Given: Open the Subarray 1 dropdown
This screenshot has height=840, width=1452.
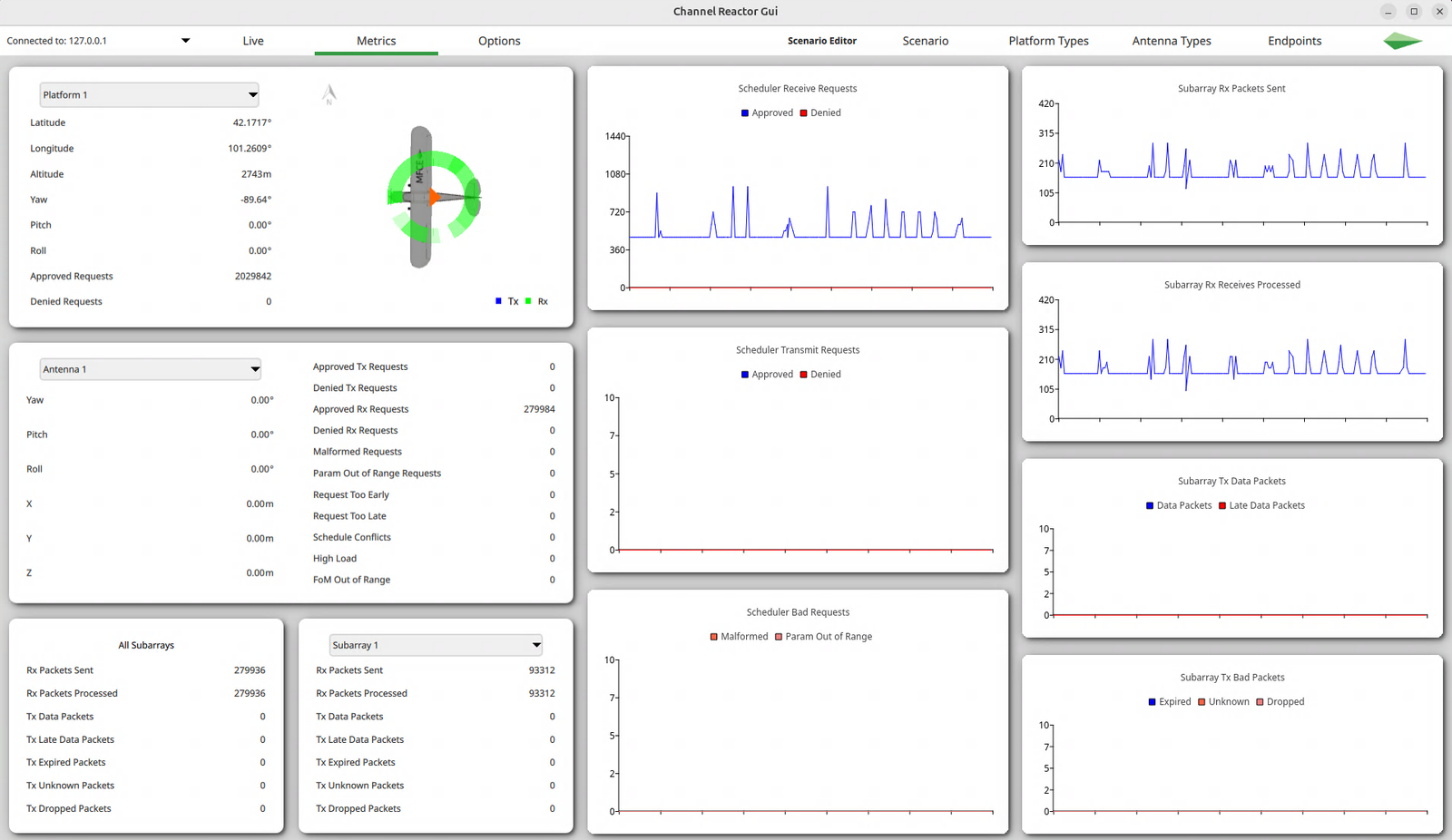Looking at the screenshot, I should [x=436, y=645].
